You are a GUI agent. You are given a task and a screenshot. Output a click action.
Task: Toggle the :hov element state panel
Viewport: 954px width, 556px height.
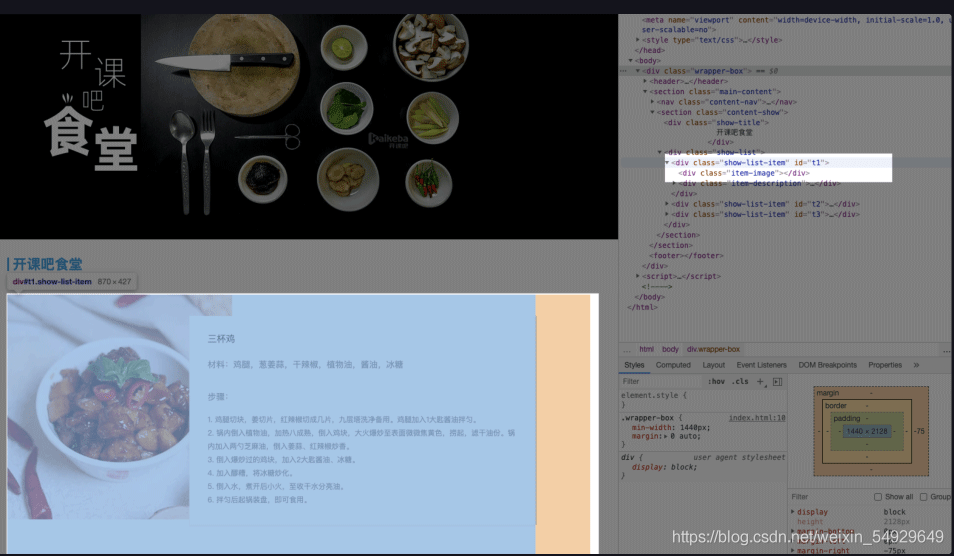(716, 381)
